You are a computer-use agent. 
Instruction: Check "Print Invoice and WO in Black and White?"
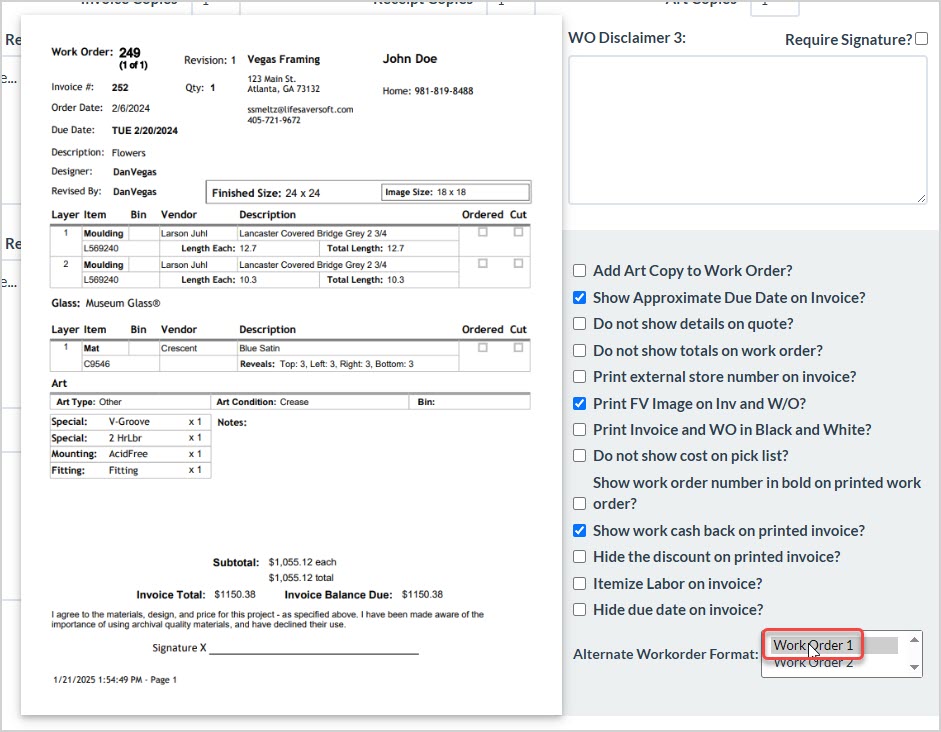pyautogui.click(x=579, y=429)
